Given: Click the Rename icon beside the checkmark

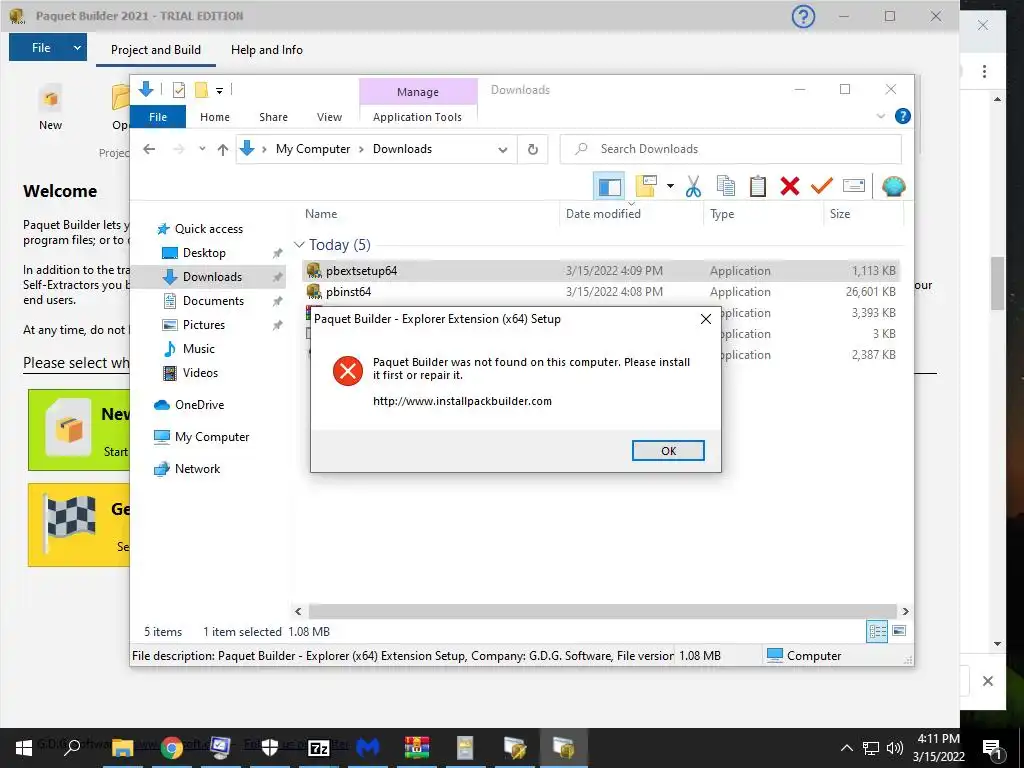Looking at the screenshot, I should (854, 187).
